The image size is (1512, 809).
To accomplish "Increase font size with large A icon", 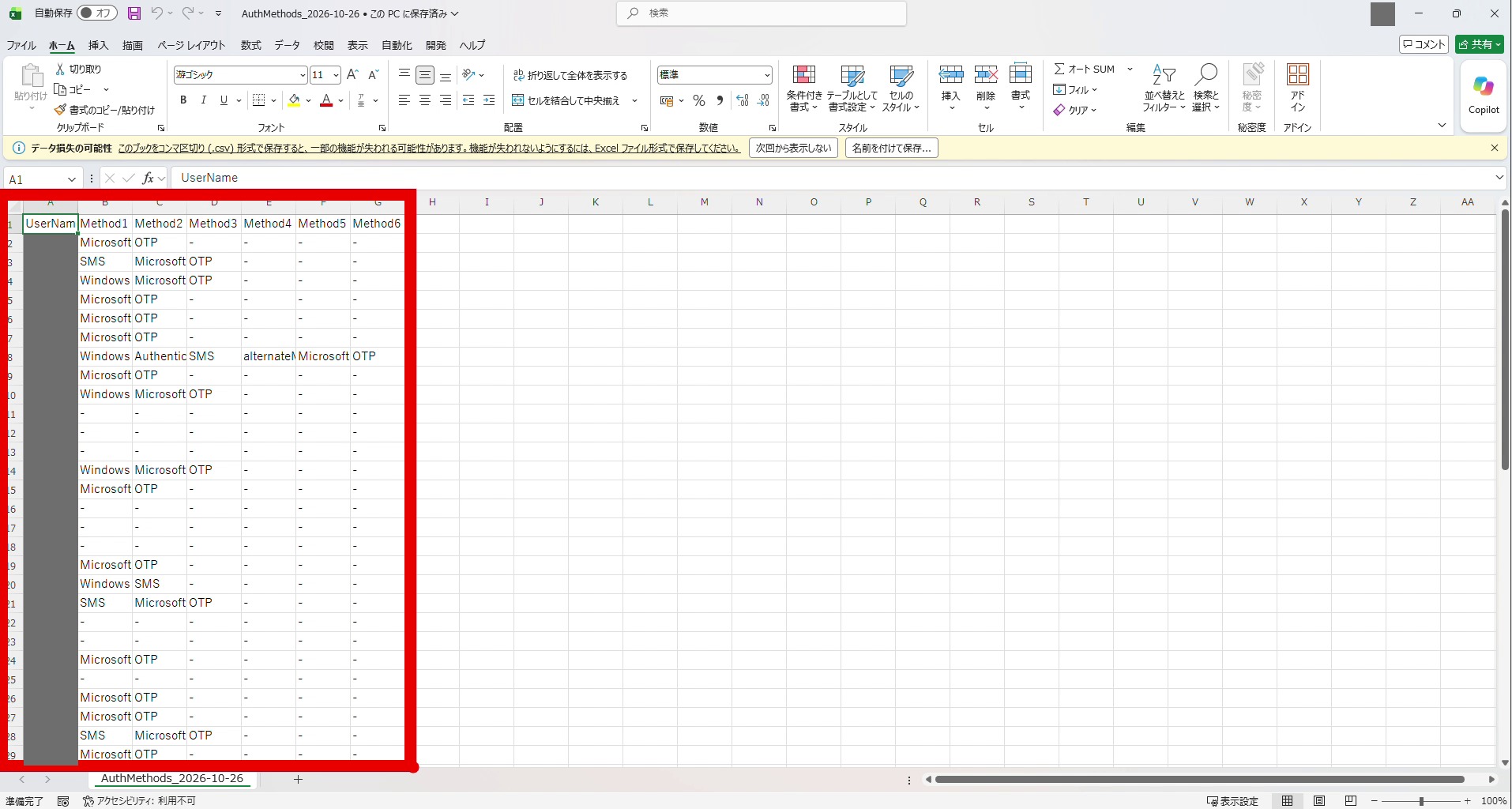I will 352,74.
